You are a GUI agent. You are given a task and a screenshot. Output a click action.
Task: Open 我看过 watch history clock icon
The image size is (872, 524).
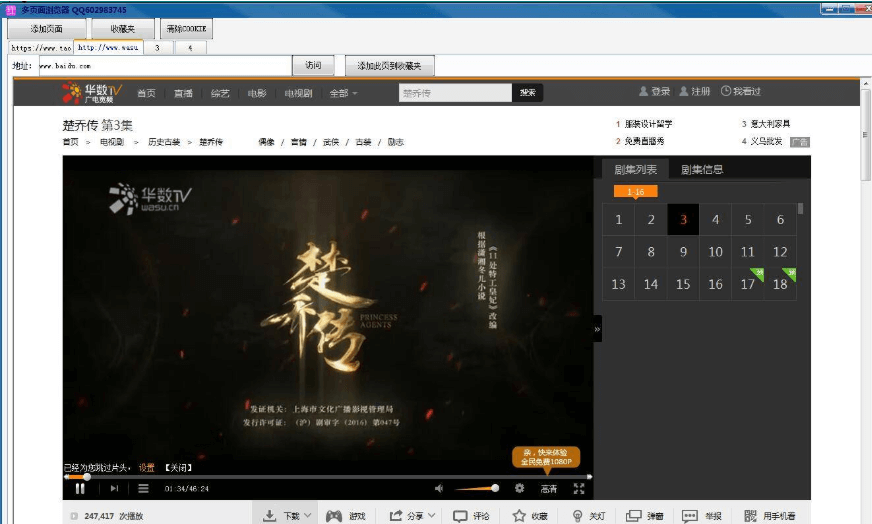(x=726, y=91)
